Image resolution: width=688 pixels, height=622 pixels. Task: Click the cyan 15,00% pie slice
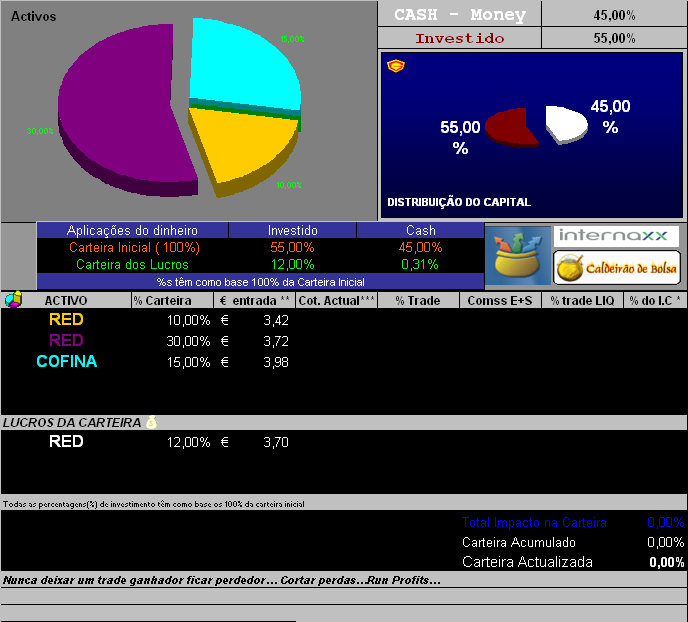click(244, 66)
